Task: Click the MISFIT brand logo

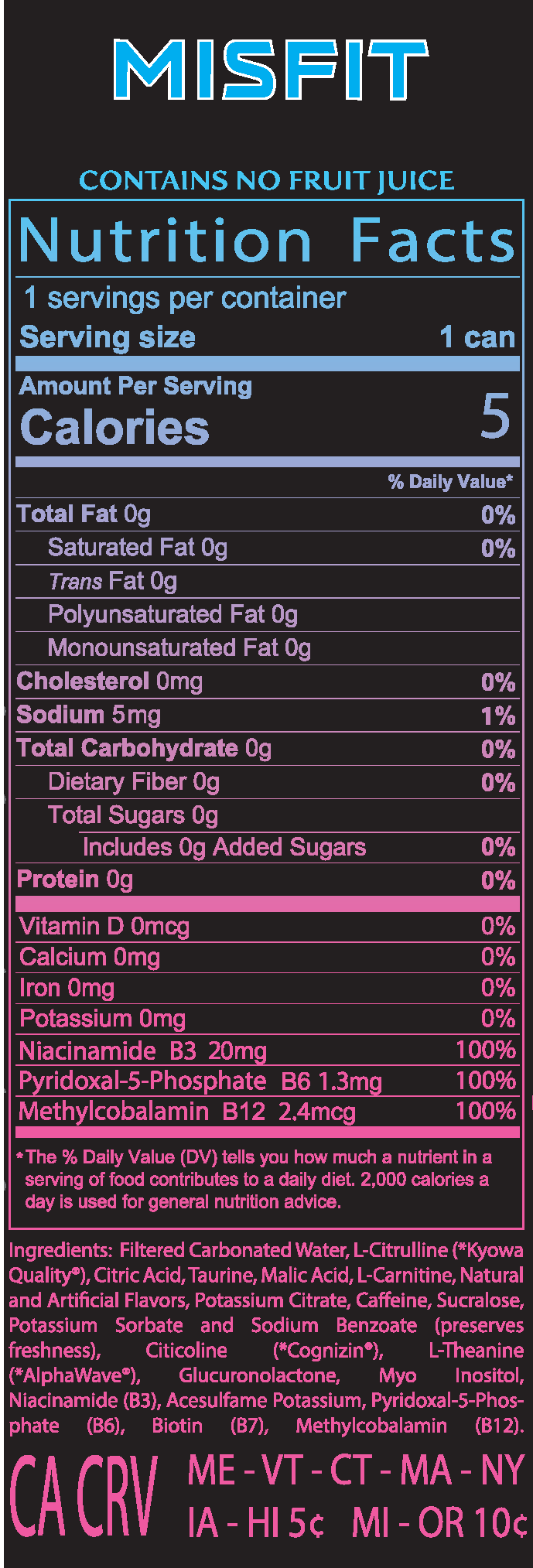Action: 270,70
